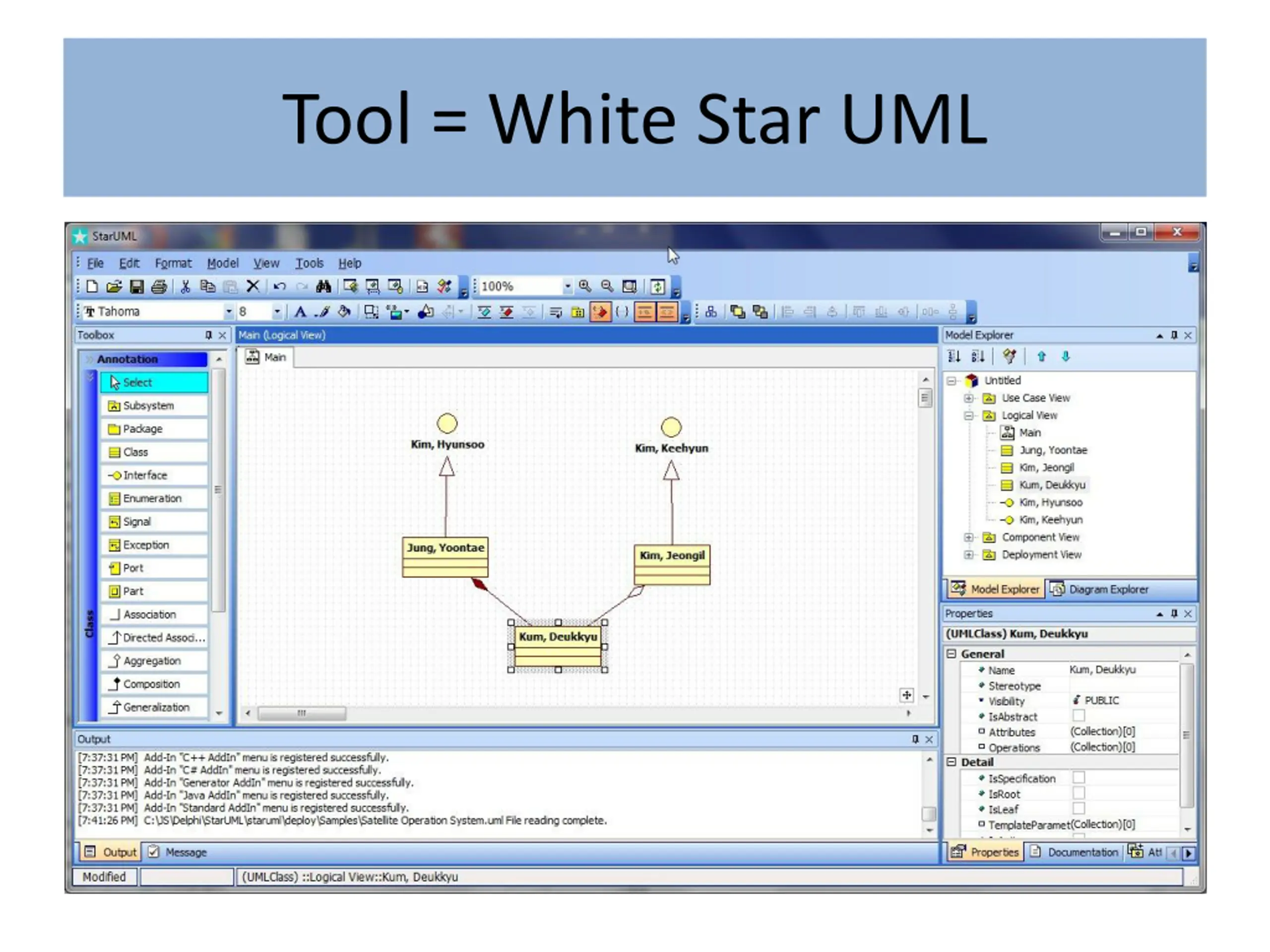Image resolution: width=1270 pixels, height=952 pixels.
Task: Open the Model menu
Action: pyautogui.click(x=223, y=263)
